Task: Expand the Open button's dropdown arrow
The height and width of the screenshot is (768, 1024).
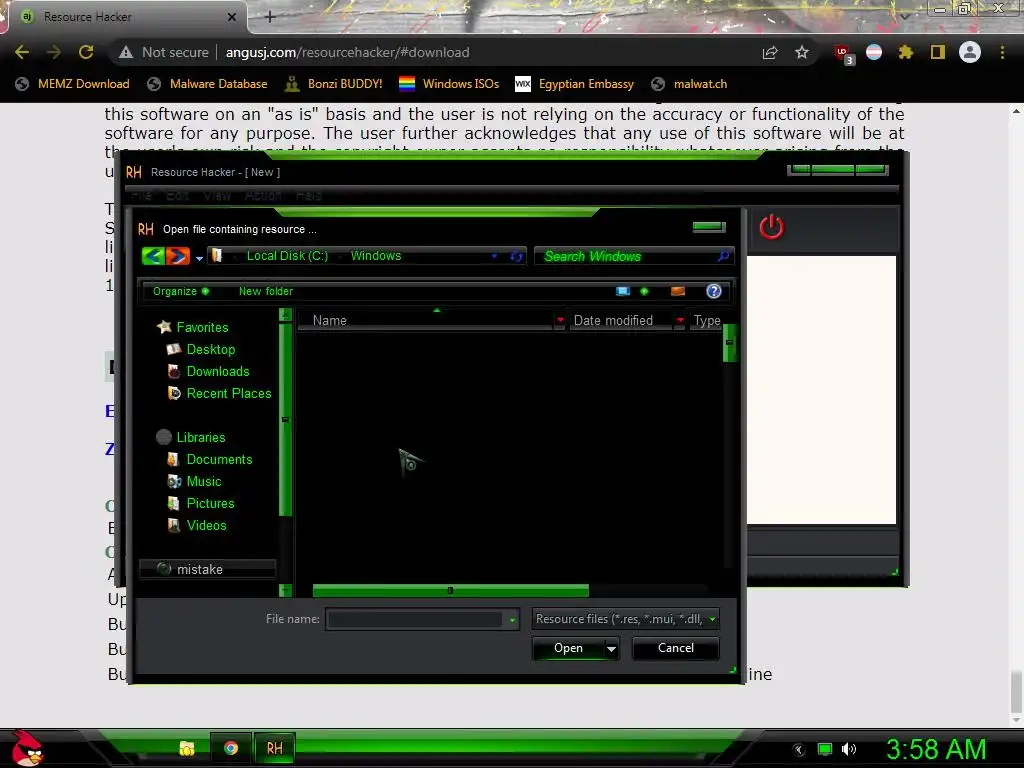Action: (x=611, y=648)
